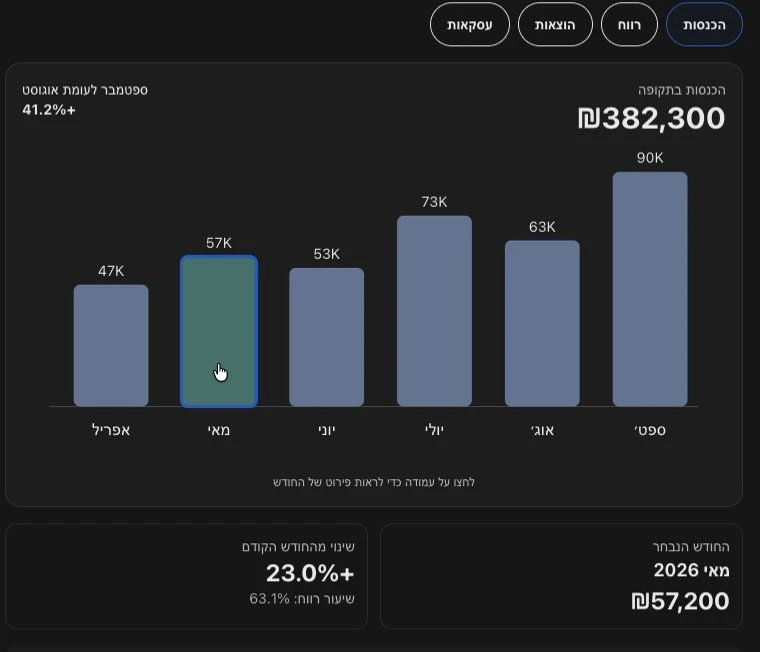Click the יוני month label
Screen dimensions: 760x652
(x=327, y=430)
